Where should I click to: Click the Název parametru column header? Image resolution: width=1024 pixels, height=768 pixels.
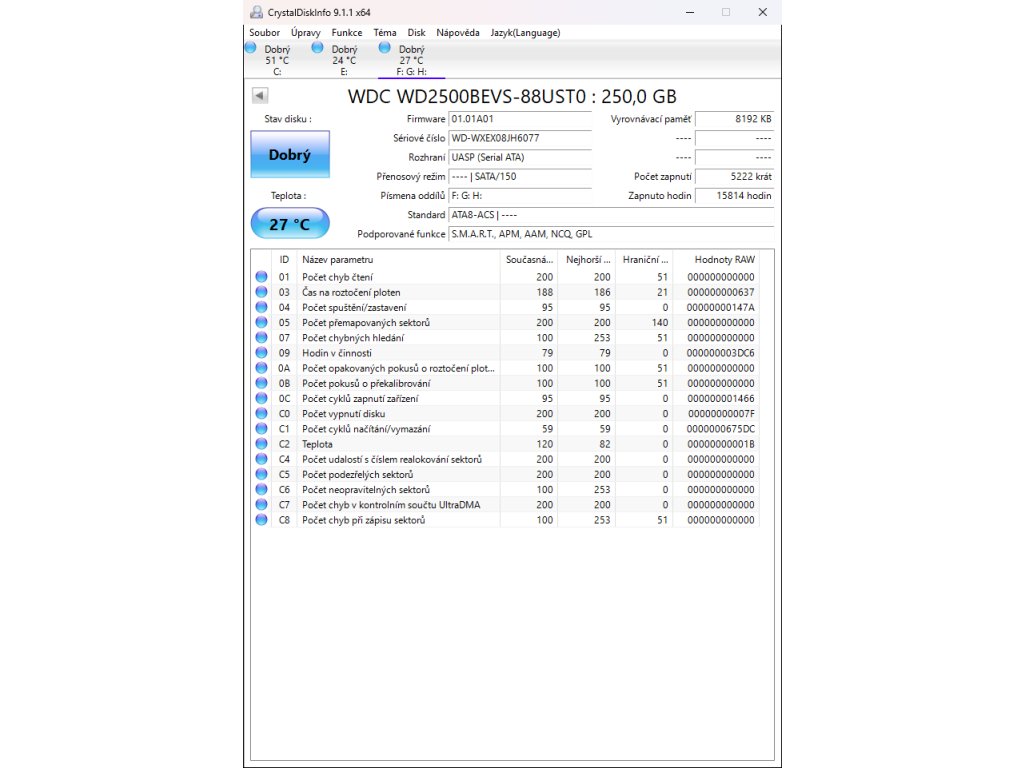[400, 259]
